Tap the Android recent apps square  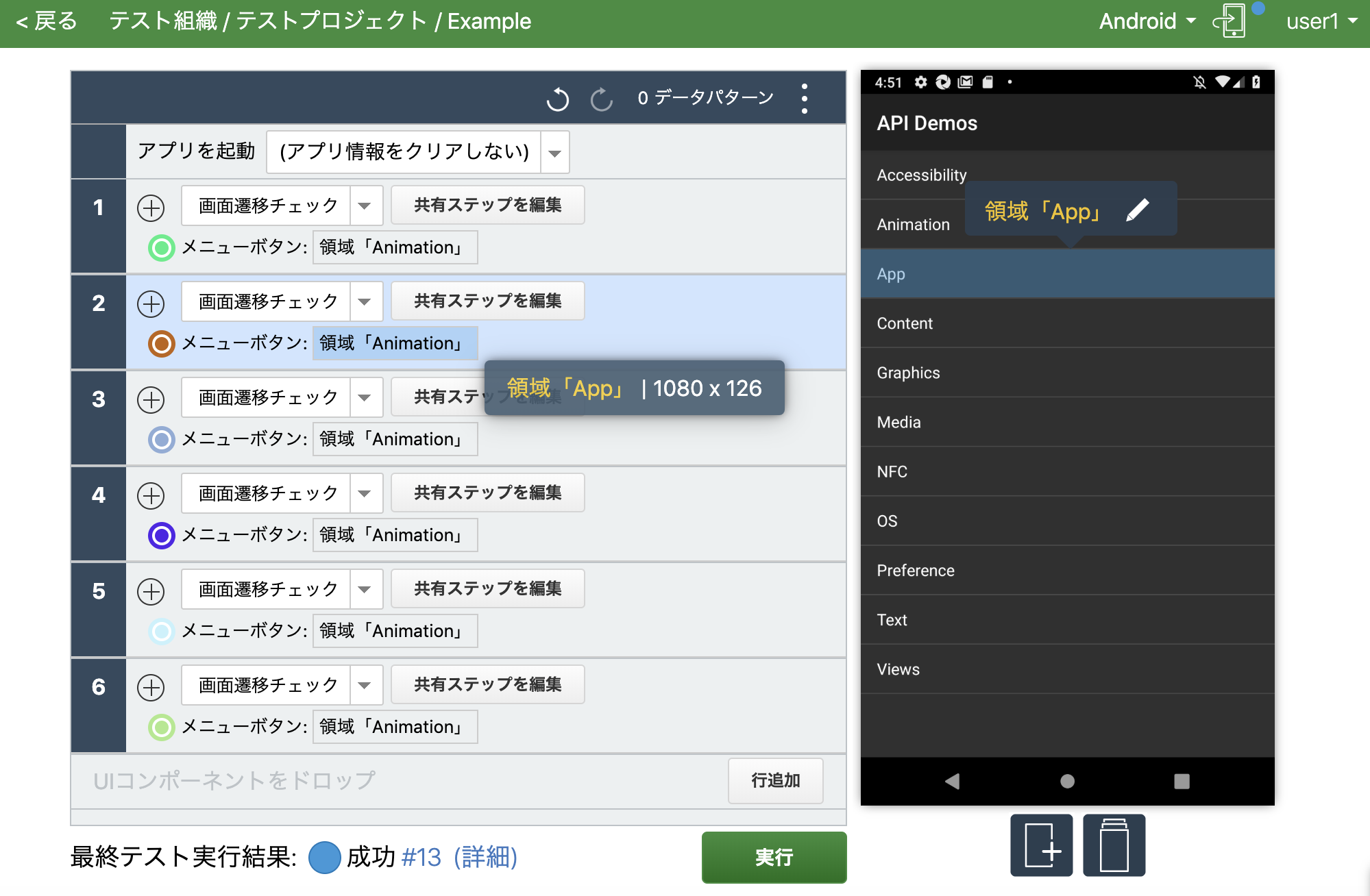pyautogui.click(x=1182, y=781)
